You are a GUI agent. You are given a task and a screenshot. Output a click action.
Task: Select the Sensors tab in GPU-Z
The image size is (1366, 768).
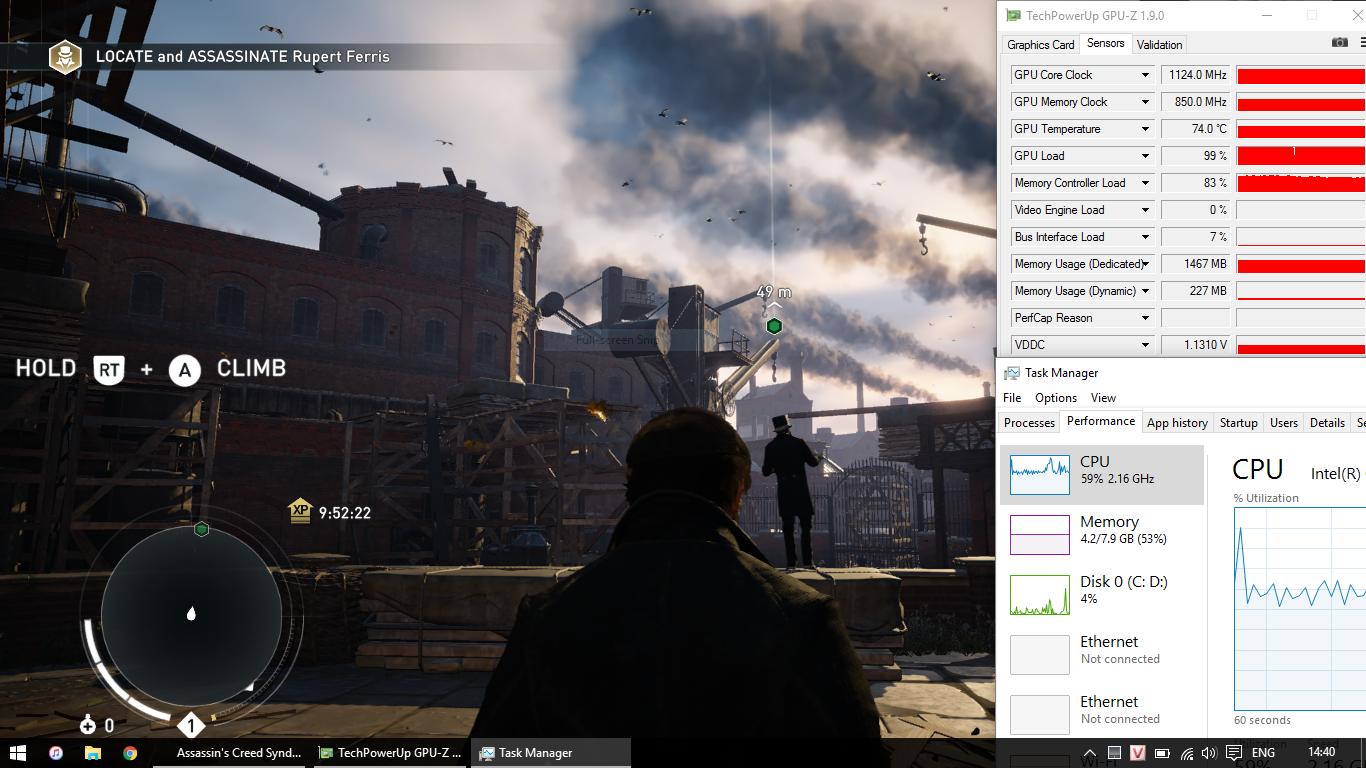[x=1105, y=43]
